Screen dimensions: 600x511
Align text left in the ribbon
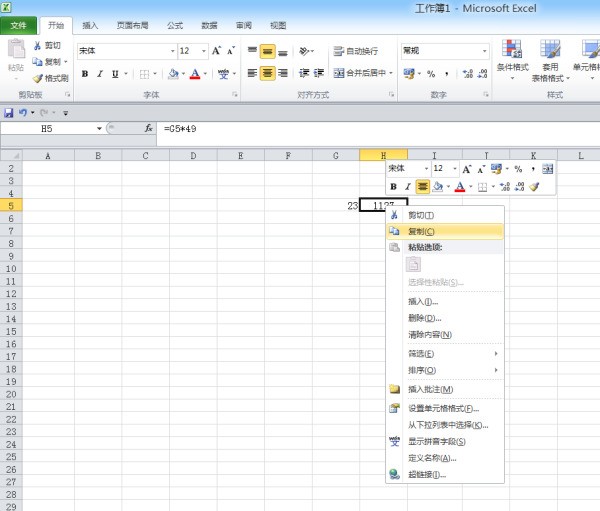click(252, 73)
